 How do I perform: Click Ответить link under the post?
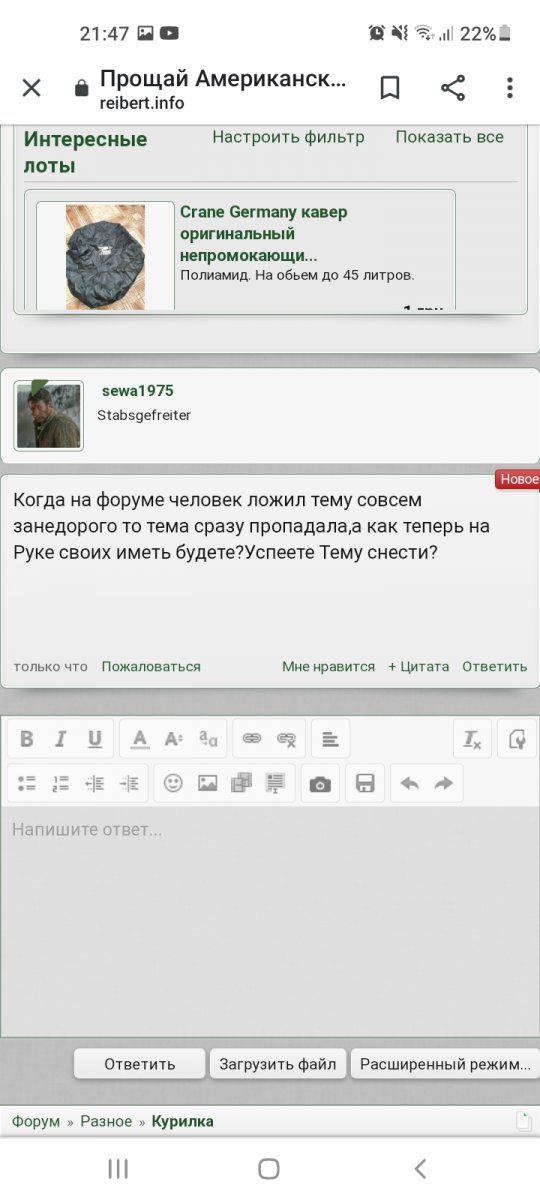pos(494,666)
